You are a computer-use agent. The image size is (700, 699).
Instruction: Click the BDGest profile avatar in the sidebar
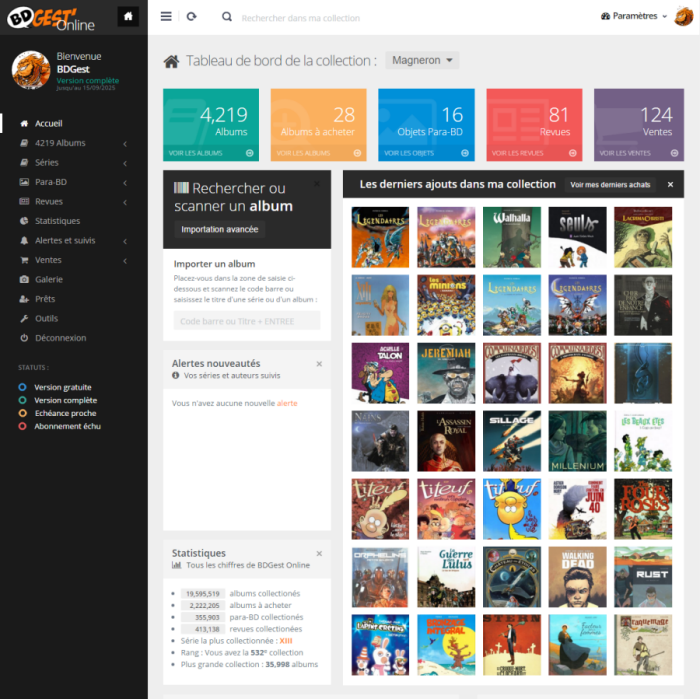click(x=31, y=70)
